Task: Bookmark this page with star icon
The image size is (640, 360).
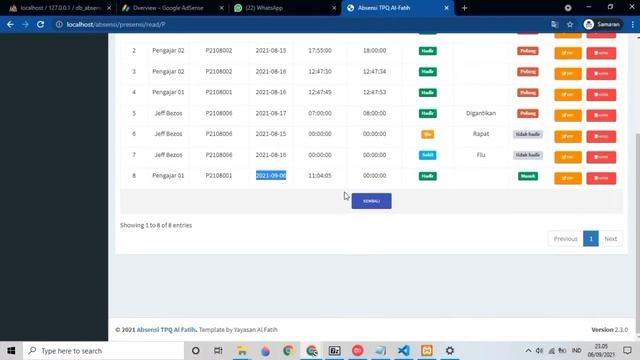Action: 570,24
